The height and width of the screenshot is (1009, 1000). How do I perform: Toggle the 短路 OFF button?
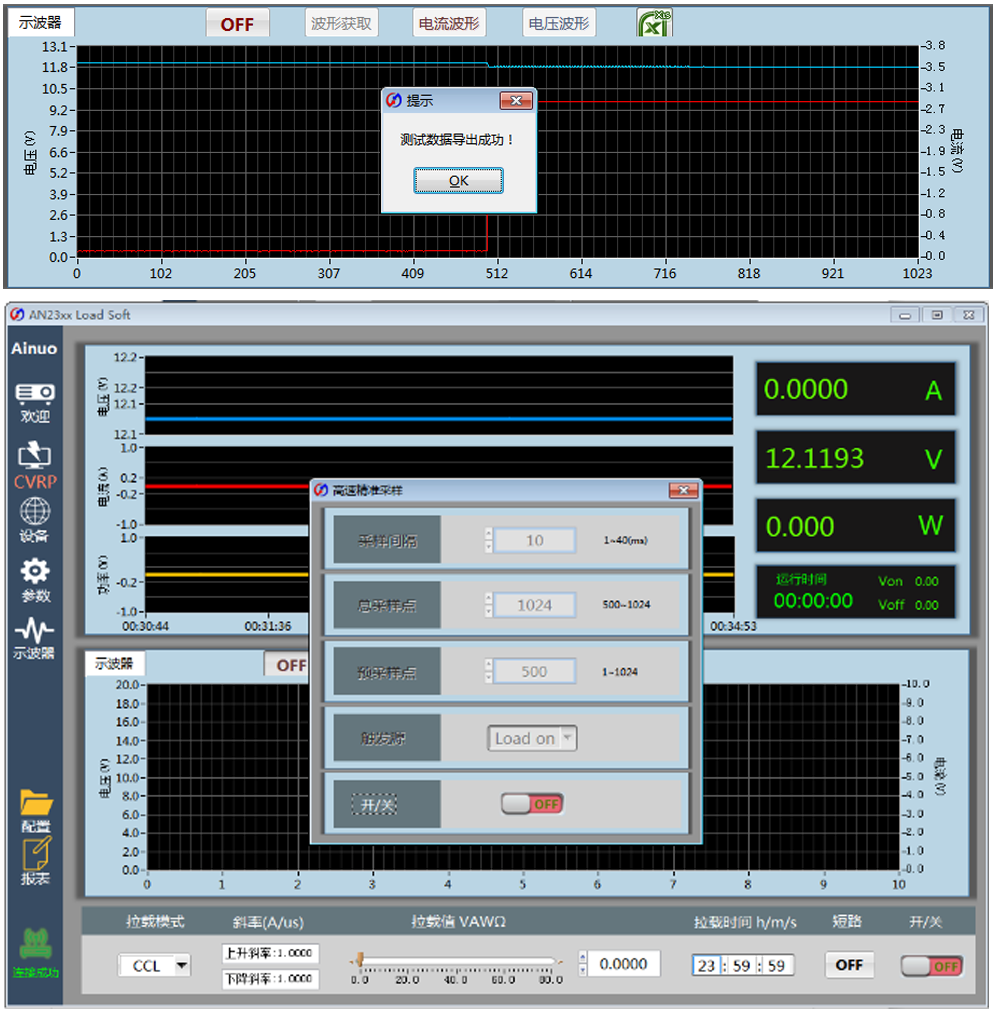848,965
